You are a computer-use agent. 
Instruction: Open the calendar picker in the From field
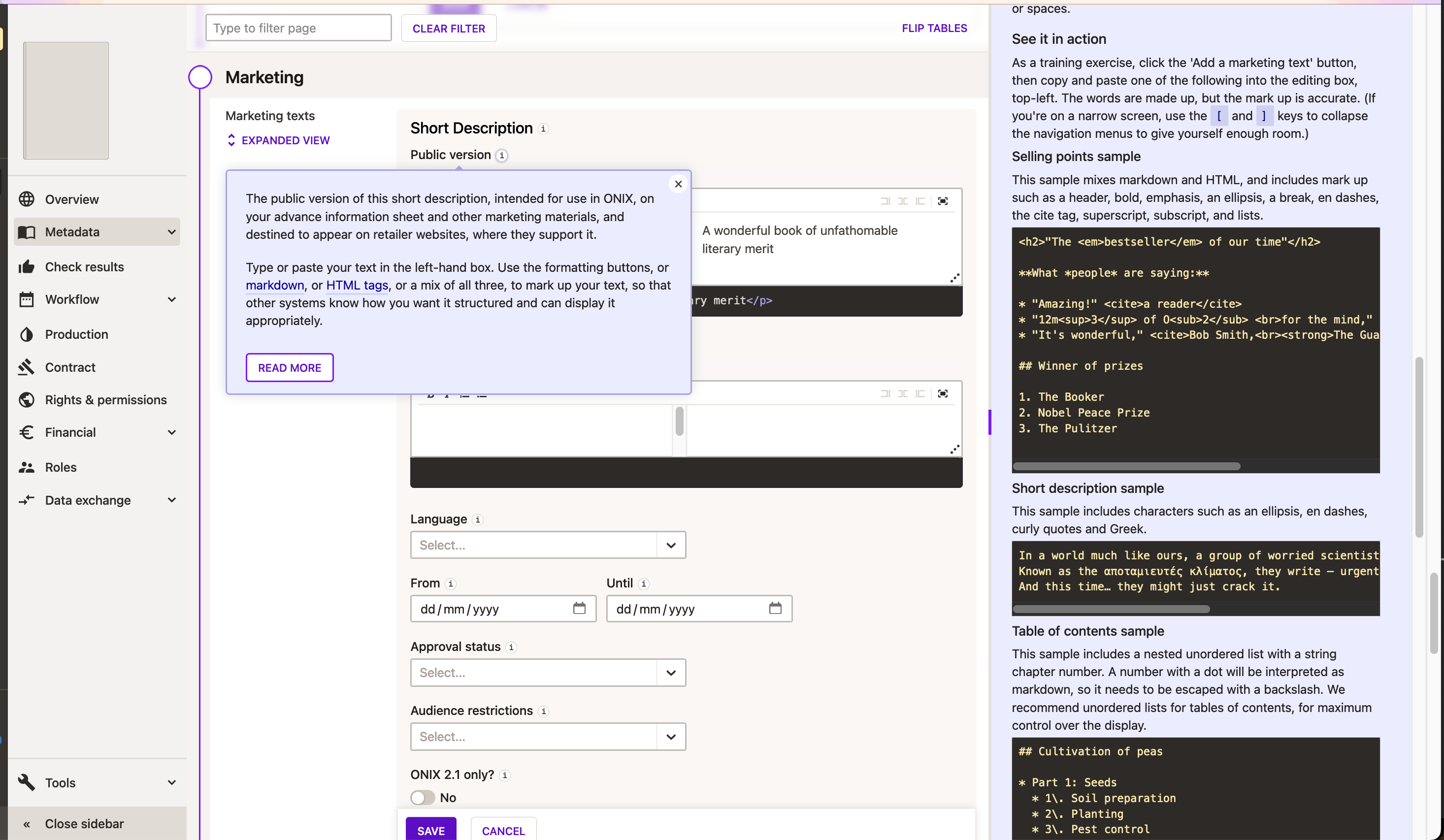click(x=579, y=608)
